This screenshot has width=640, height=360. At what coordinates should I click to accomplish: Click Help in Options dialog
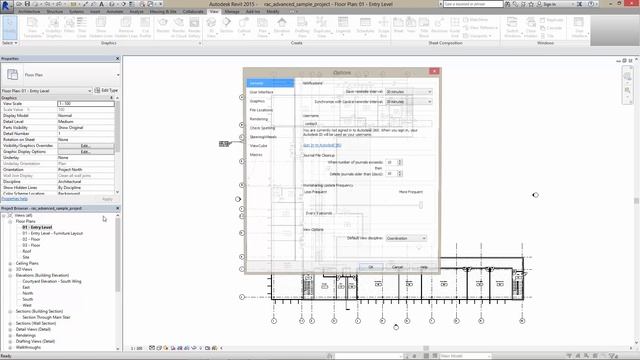(x=424, y=267)
